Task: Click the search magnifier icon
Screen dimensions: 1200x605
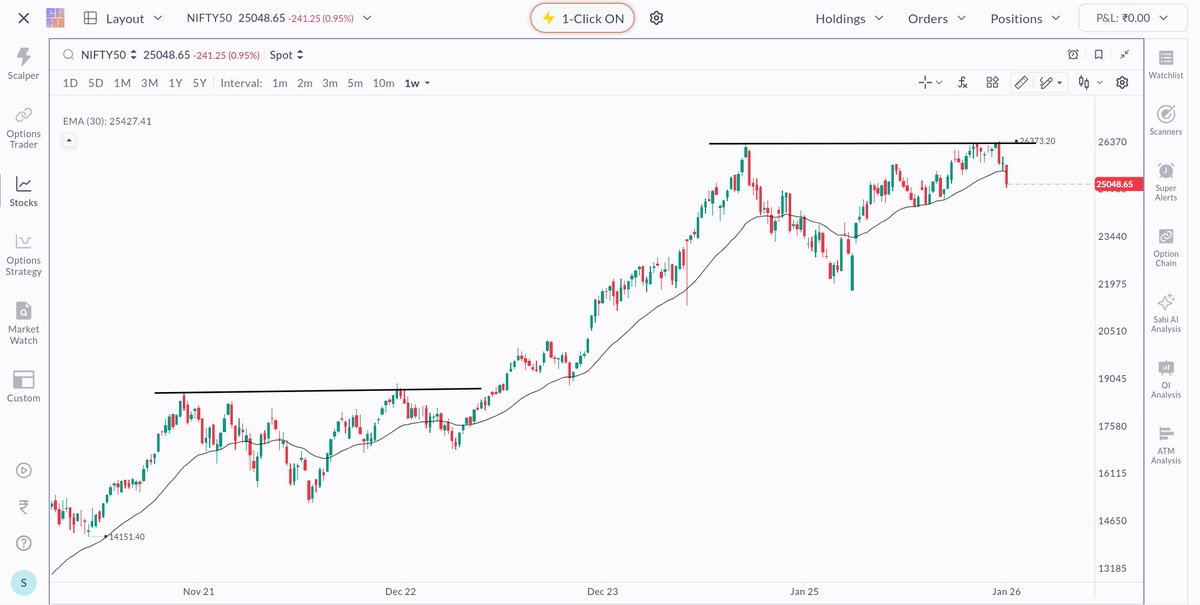Action: pyautogui.click(x=68, y=55)
